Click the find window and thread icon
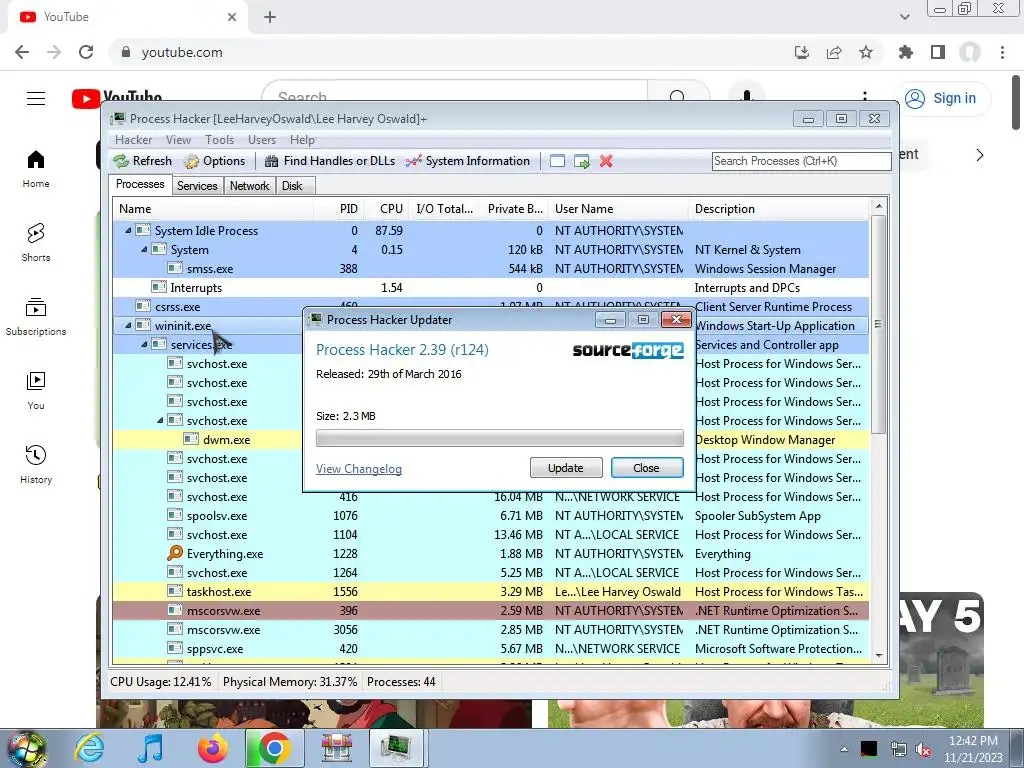1024x768 pixels. [x=582, y=161]
